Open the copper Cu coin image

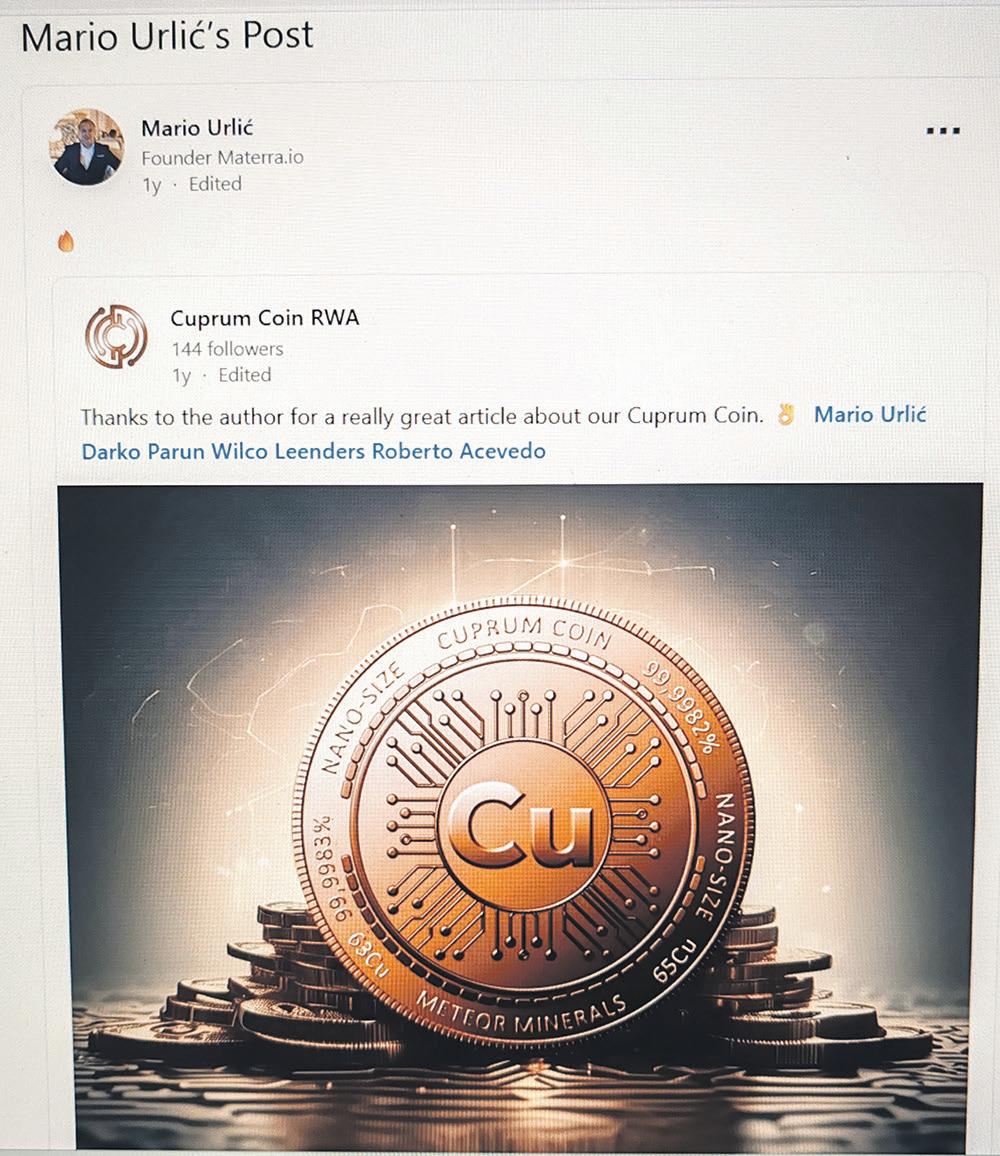(x=520, y=816)
